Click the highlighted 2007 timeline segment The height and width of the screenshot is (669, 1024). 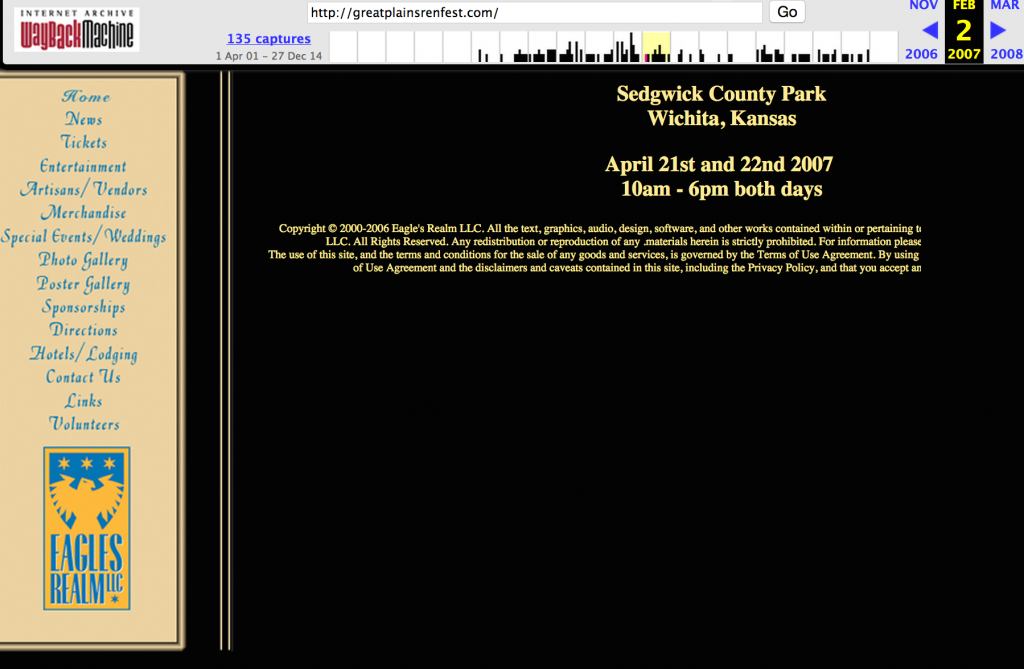(x=656, y=47)
